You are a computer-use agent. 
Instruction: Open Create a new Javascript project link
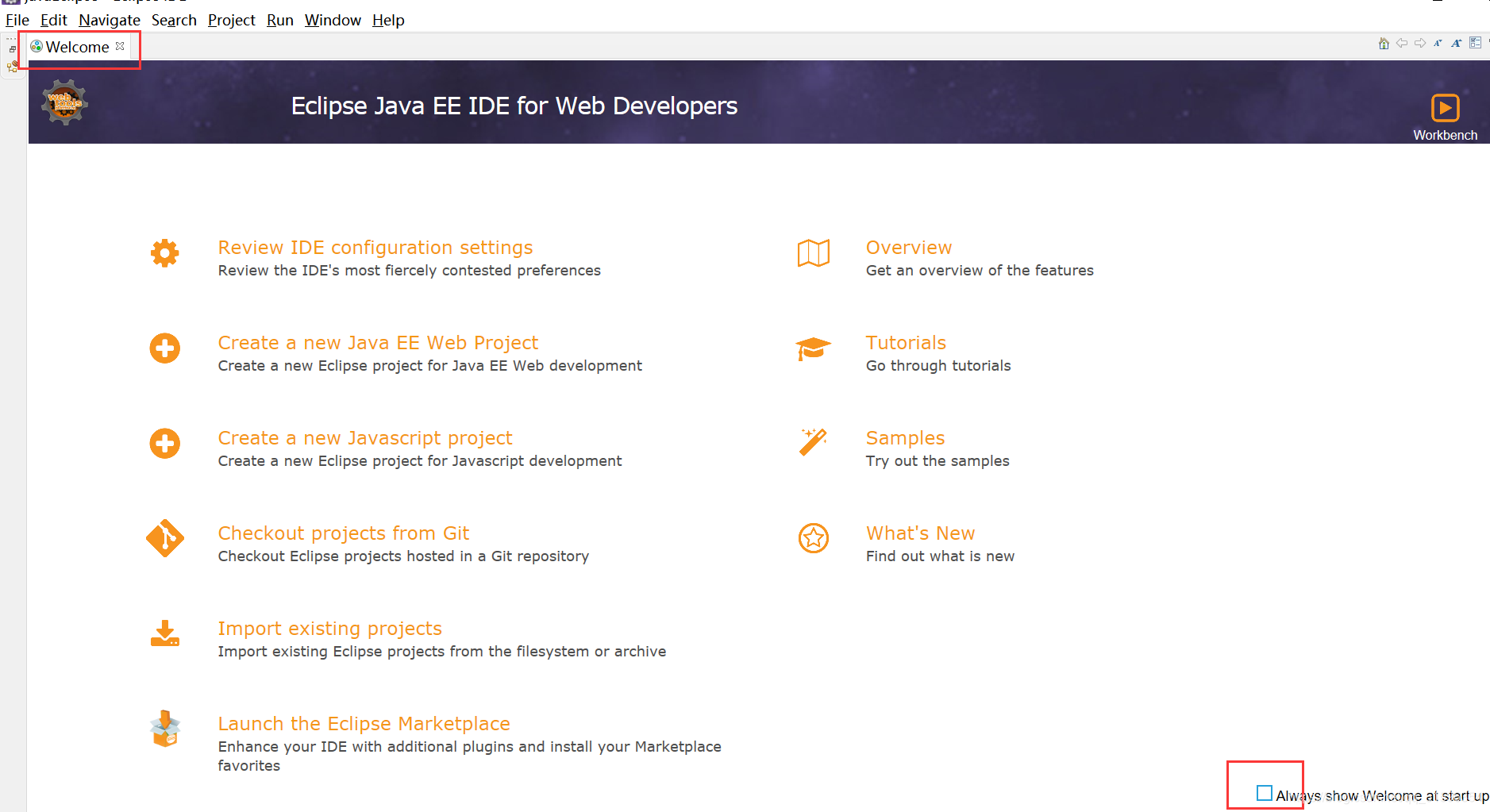(365, 438)
